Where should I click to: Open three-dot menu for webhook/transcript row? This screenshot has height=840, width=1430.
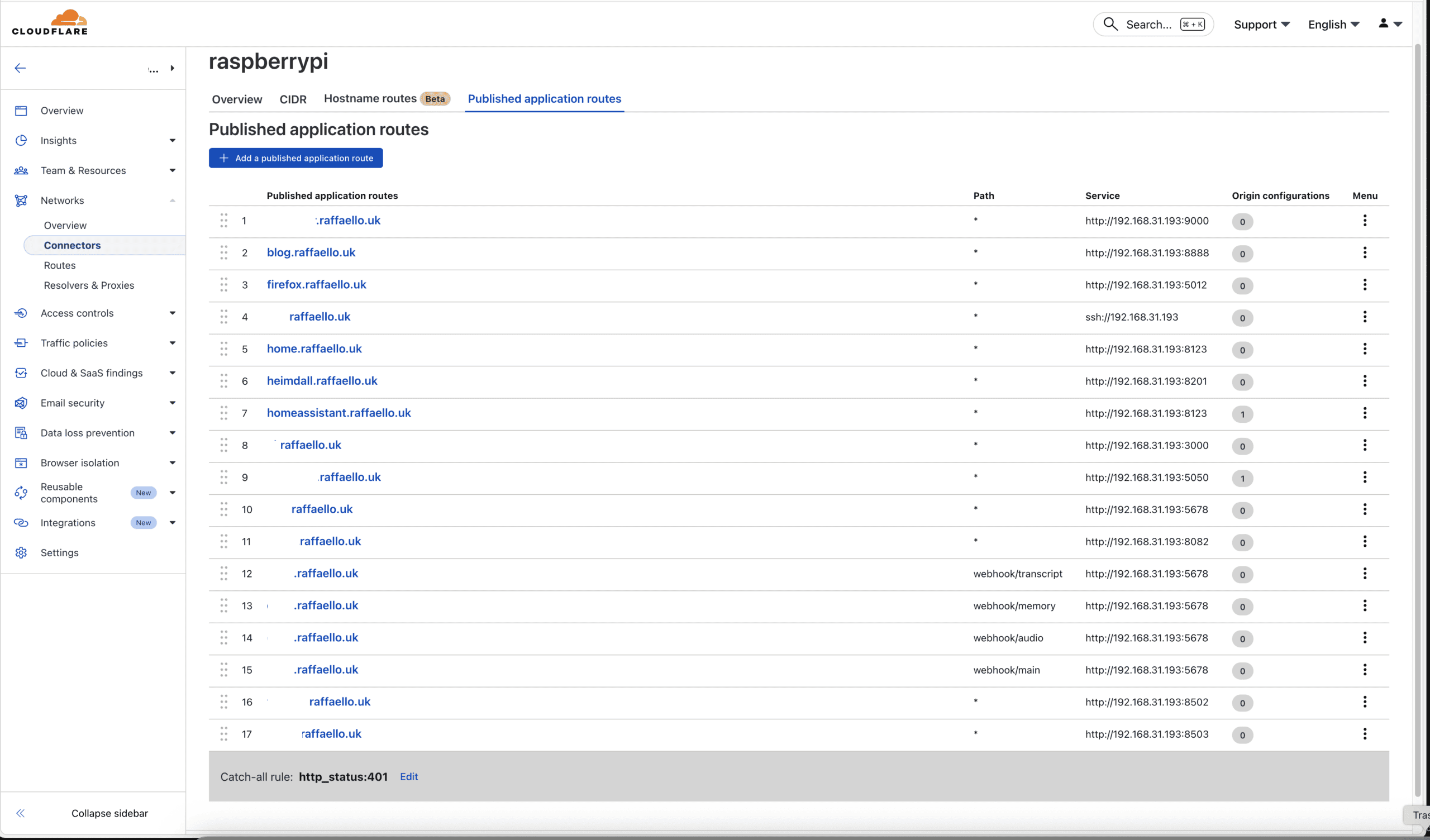1365,574
